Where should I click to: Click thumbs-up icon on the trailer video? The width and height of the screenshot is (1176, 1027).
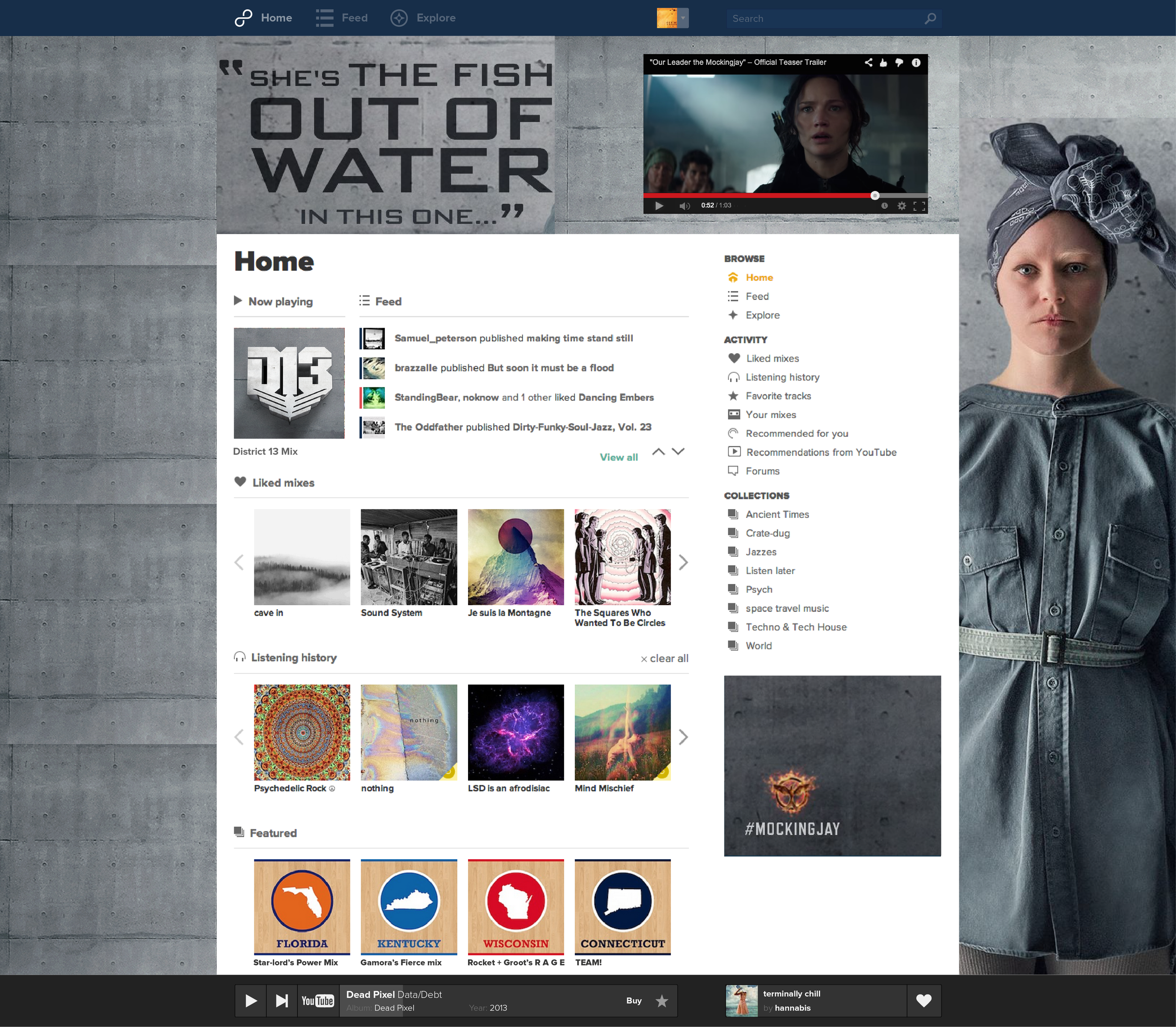tap(883, 63)
